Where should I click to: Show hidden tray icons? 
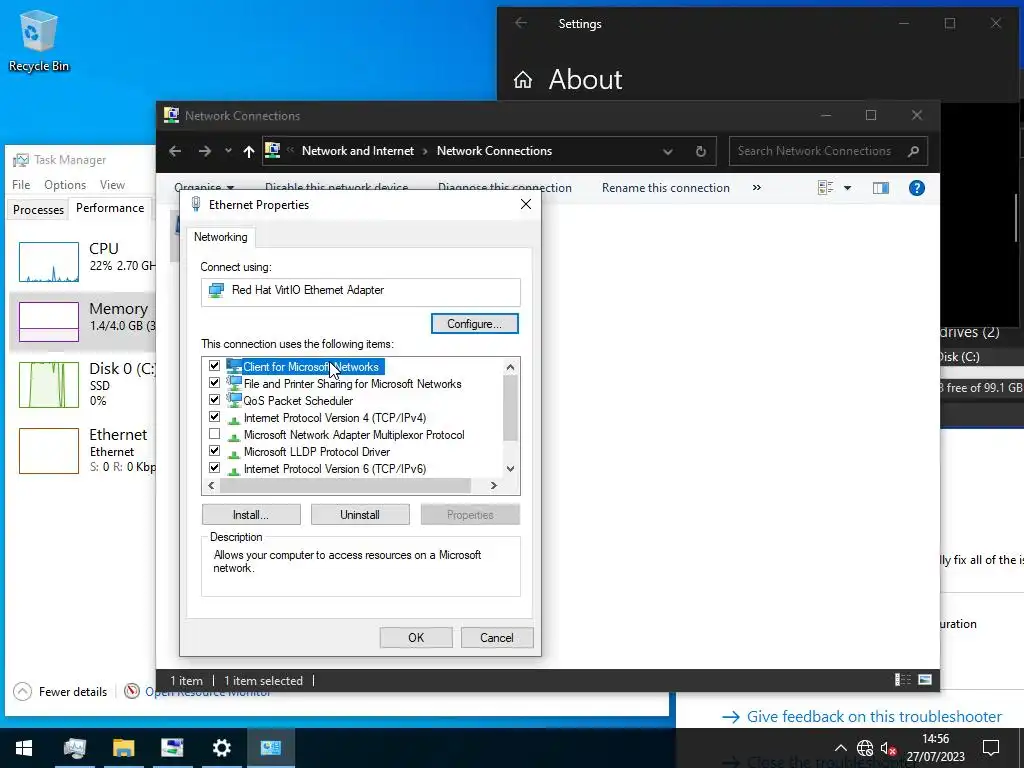[840, 748]
